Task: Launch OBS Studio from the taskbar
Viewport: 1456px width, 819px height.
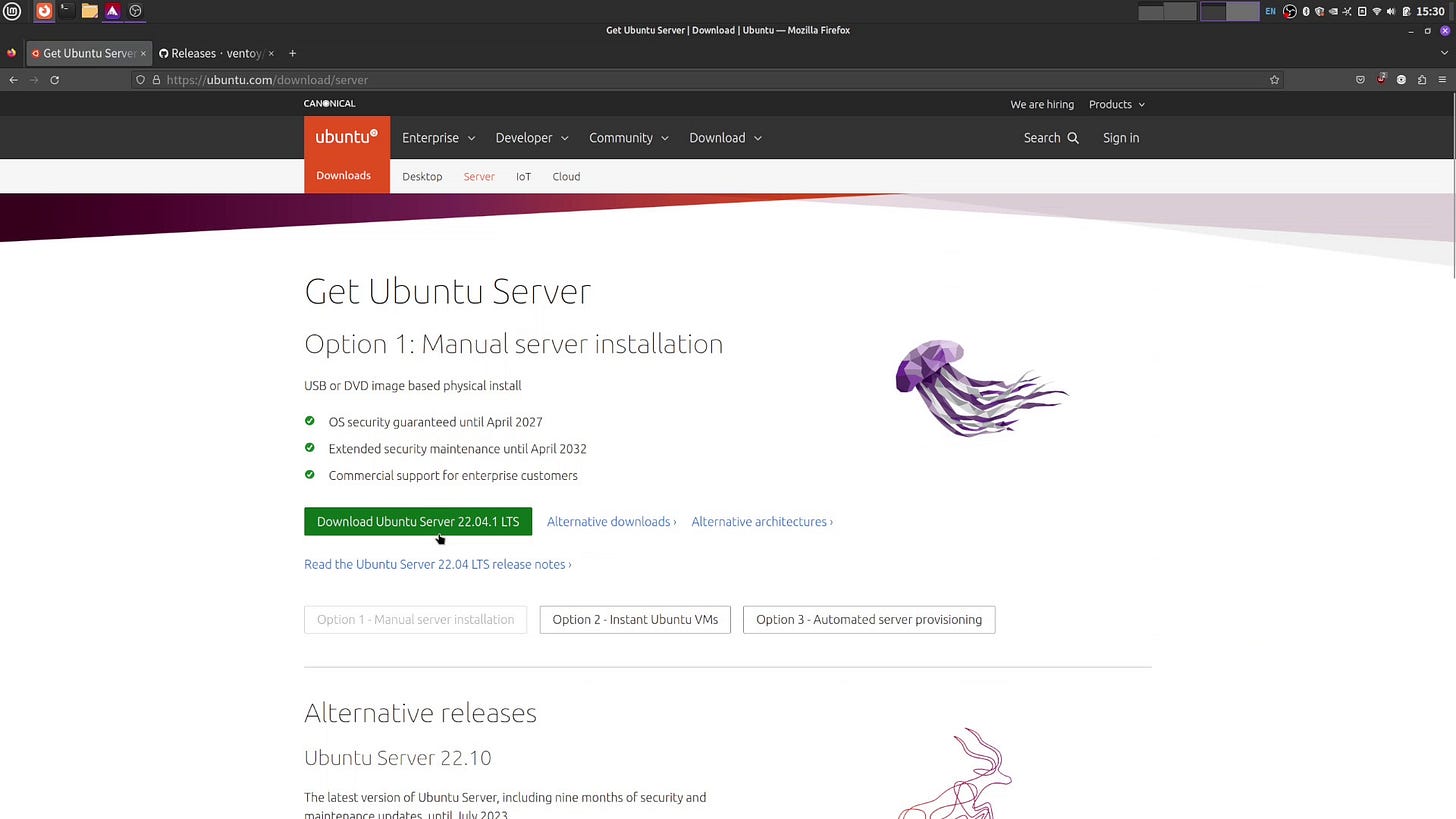Action: [x=135, y=10]
